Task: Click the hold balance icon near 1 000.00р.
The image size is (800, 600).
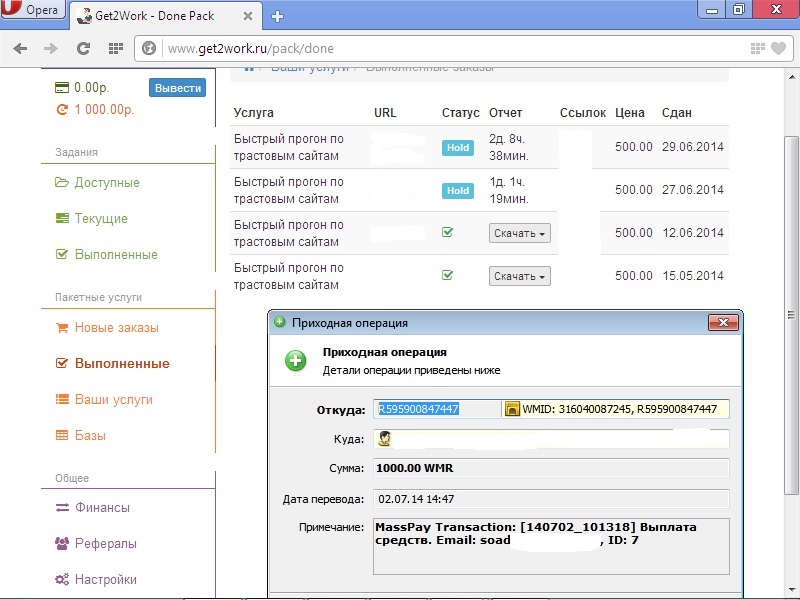Action: (62, 109)
